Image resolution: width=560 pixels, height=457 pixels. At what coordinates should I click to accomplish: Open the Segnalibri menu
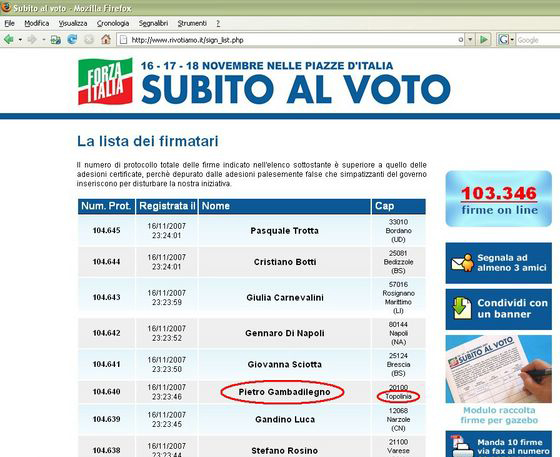point(153,23)
